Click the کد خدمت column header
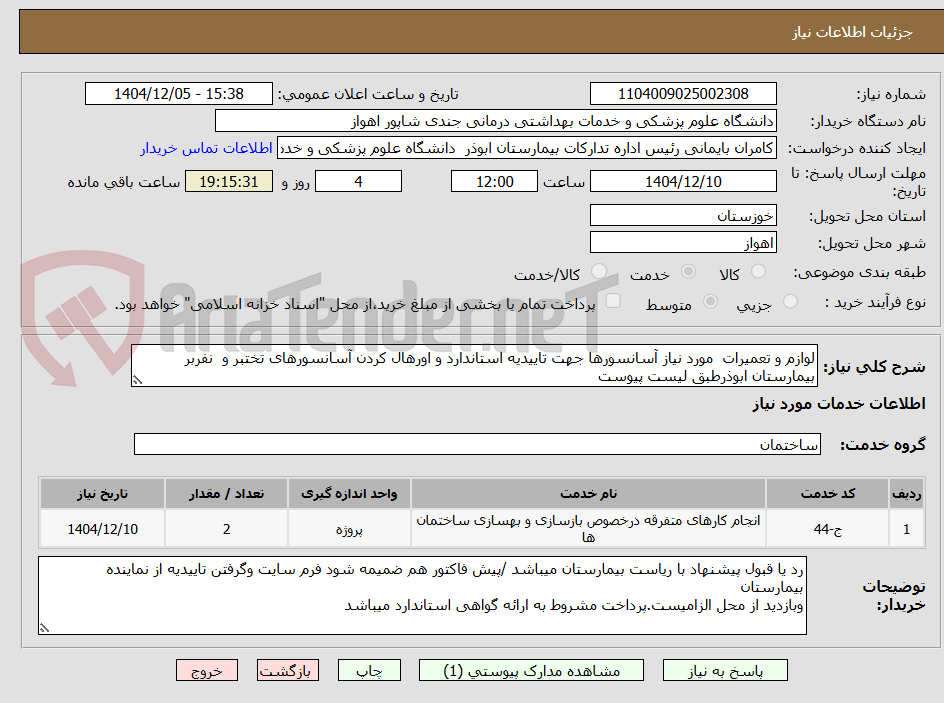The height and width of the screenshot is (703, 944). tap(828, 494)
